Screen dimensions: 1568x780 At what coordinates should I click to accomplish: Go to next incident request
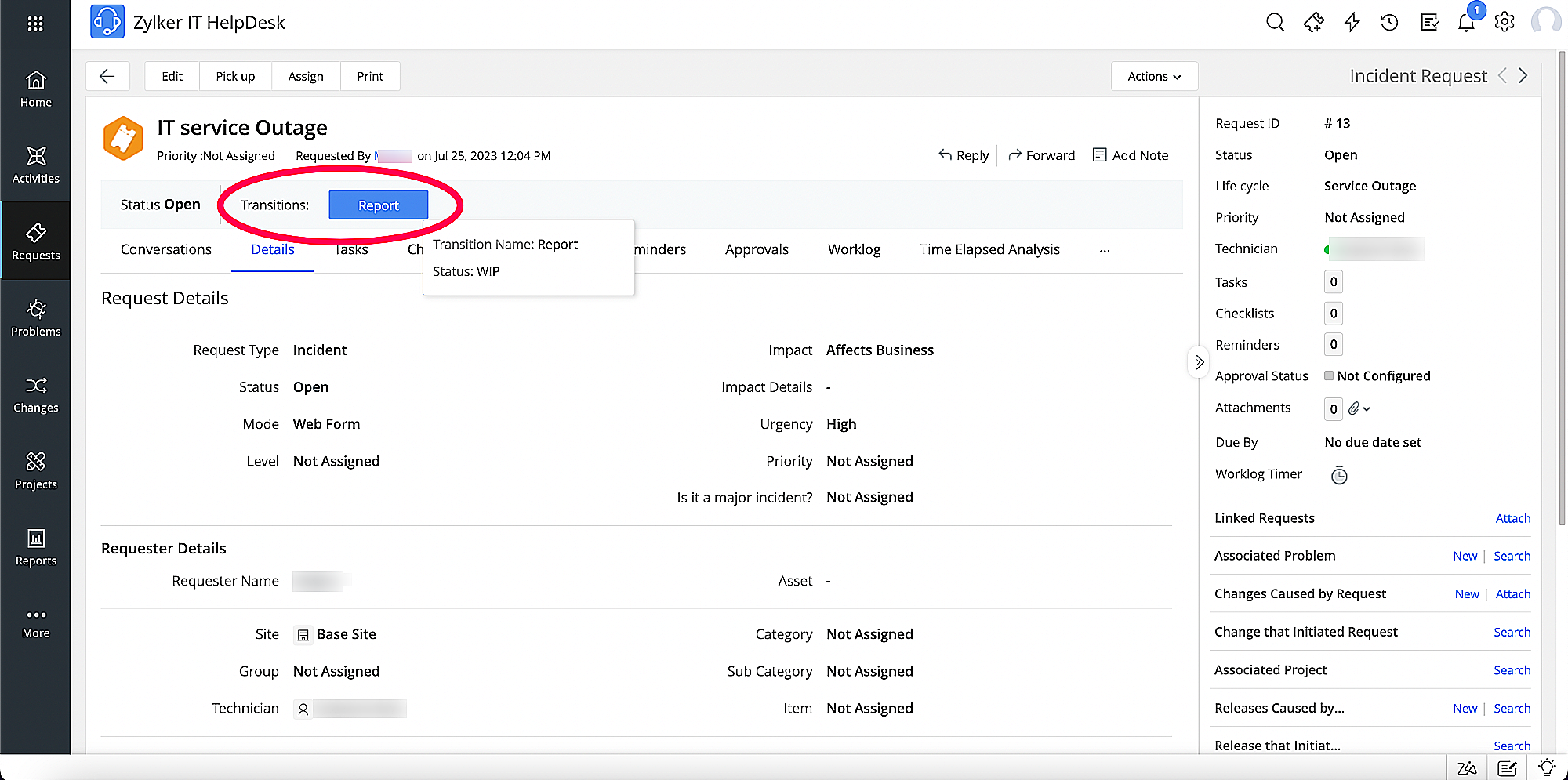[x=1523, y=76]
